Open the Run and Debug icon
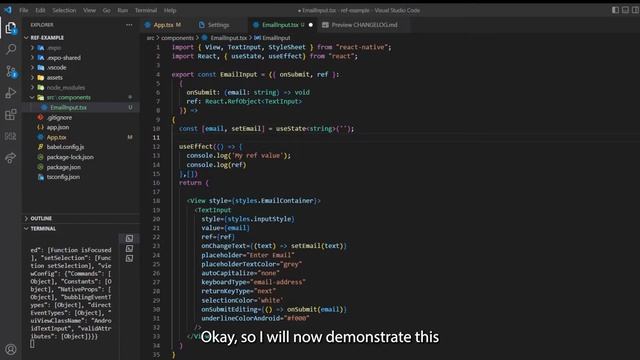The image size is (640, 360). pyautogui.click(x=11, y=93)
